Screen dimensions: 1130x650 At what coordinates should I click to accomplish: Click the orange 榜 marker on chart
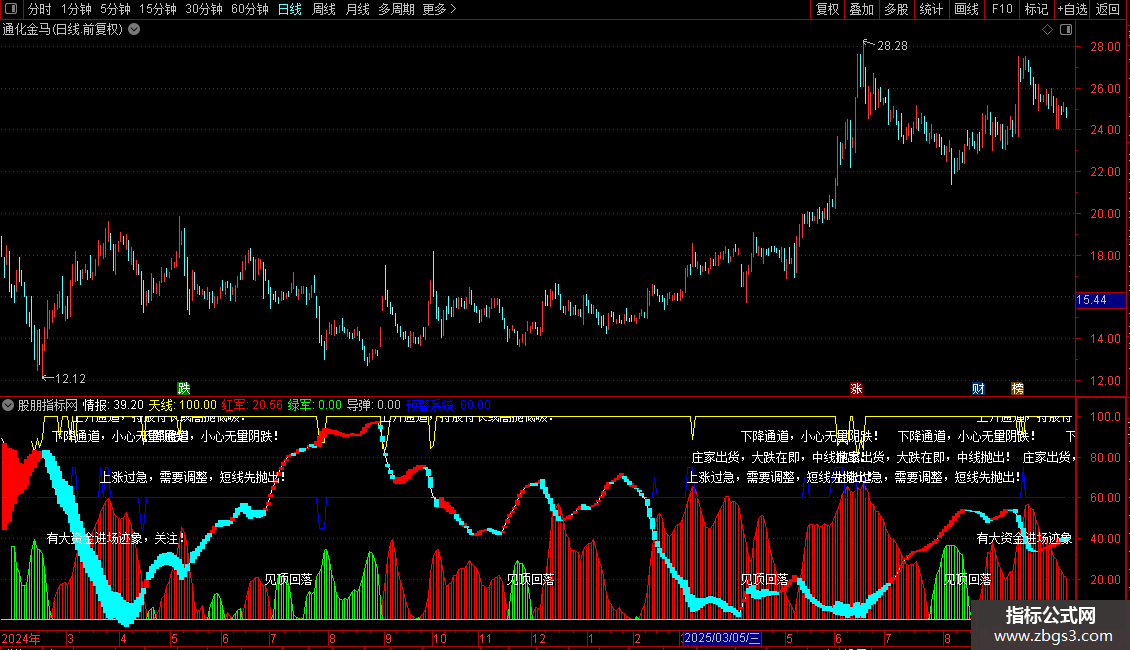(x=1018, y=388)
